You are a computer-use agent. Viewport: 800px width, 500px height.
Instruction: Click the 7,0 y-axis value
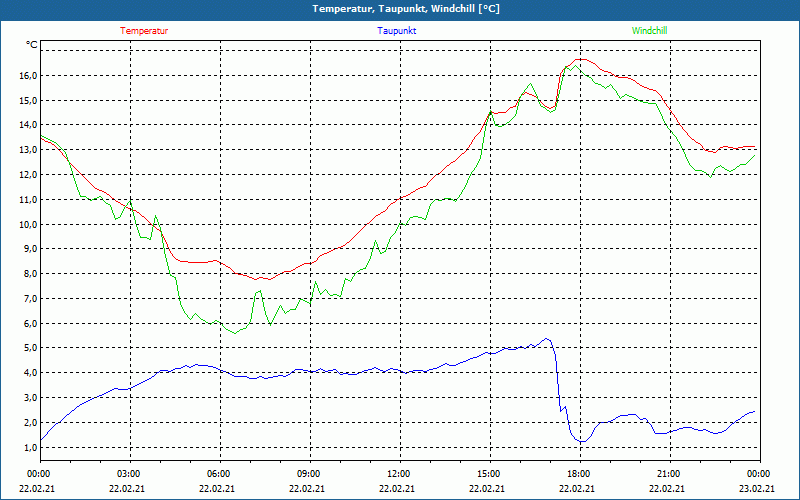tap(31, 299)
